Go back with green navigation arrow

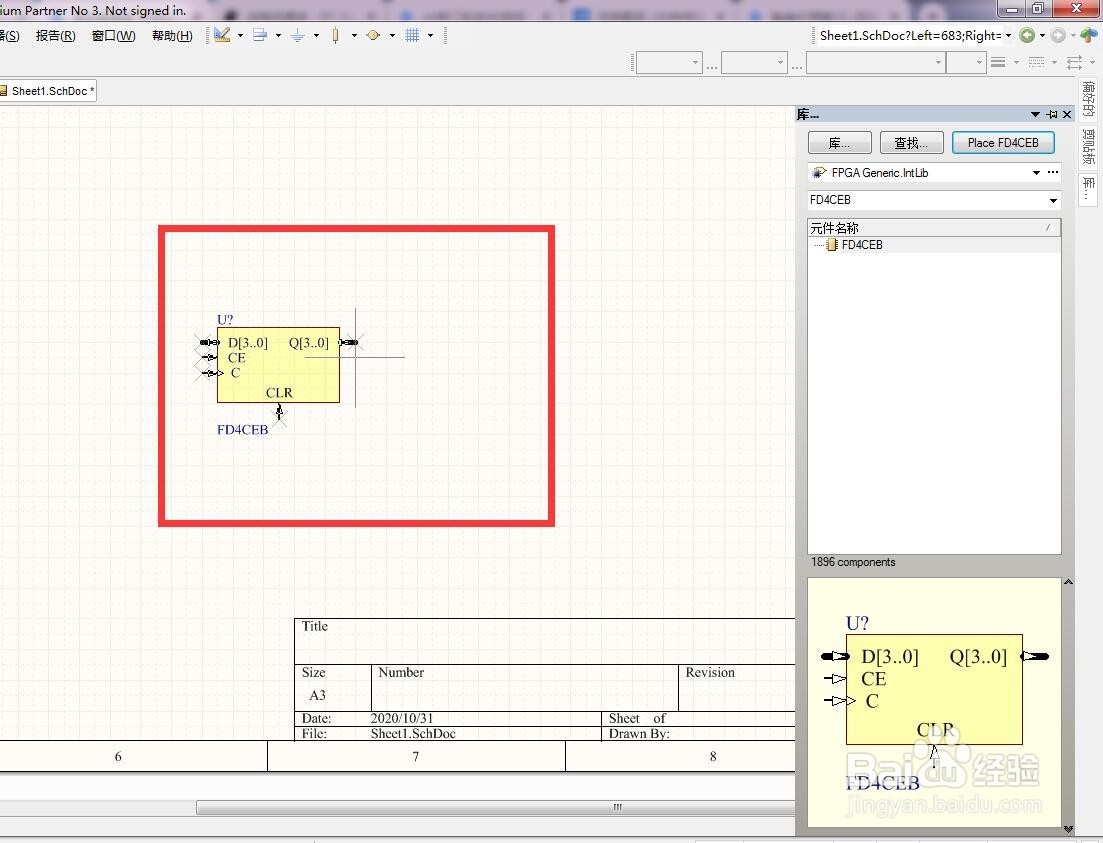point(1027,35)
